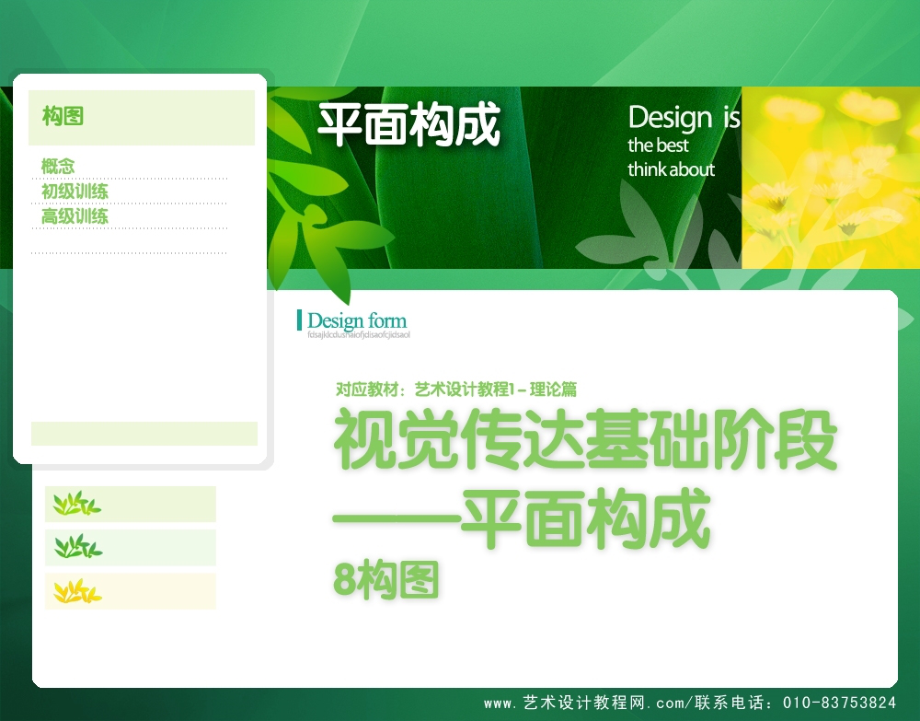Screen dimensions: 920x721
Task: Click the dark green leaf icon in middle bar
Action: [x=77, y=547]
